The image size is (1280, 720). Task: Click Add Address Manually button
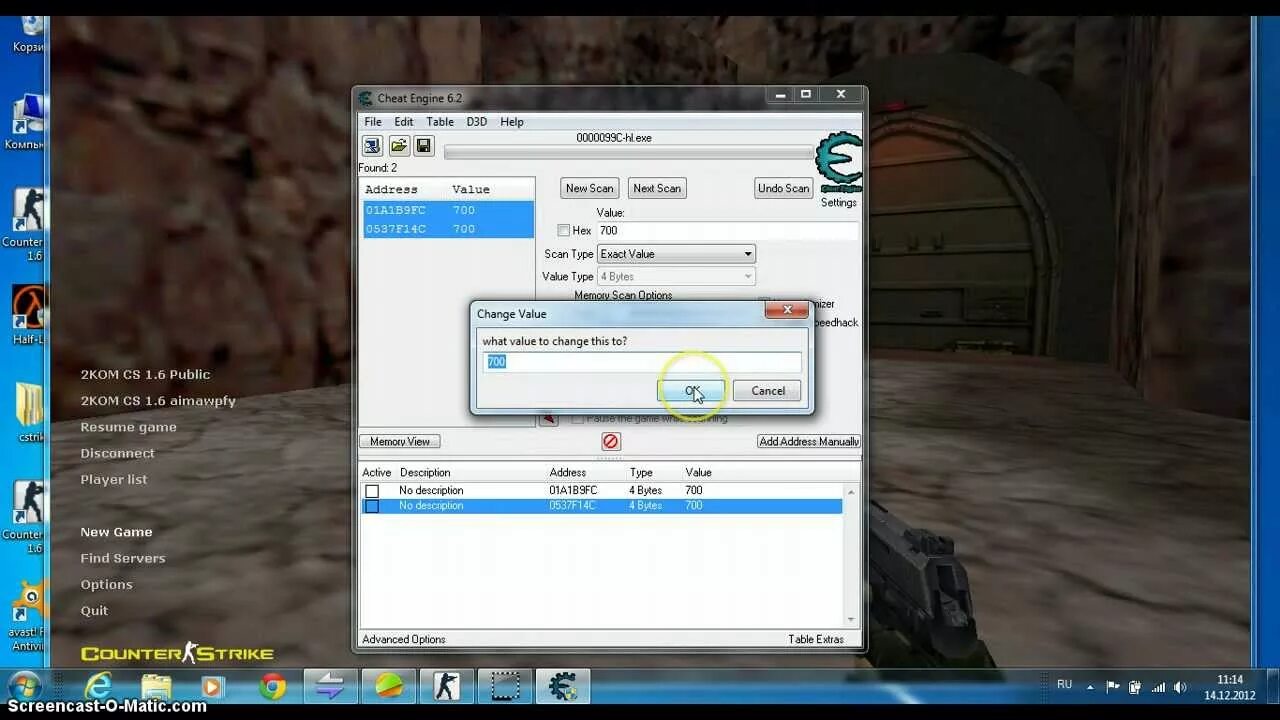point(809,441)
